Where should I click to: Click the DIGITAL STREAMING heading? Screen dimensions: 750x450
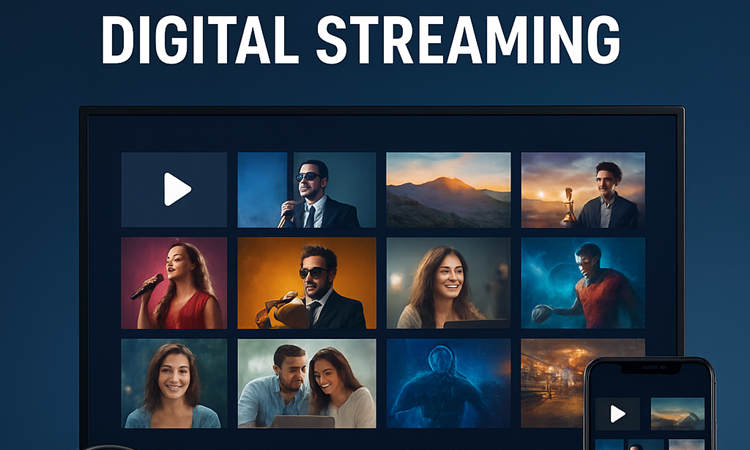(360, 40)
